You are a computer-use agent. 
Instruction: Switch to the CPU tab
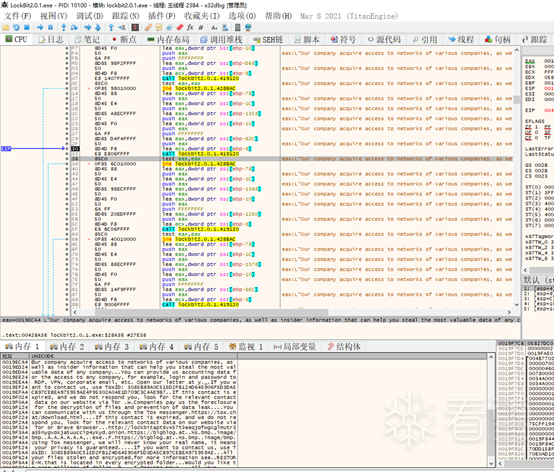(16, 39)
